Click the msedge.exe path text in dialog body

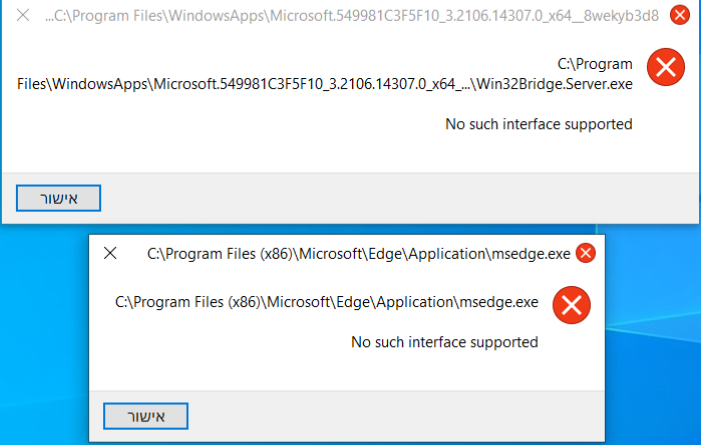tap(326, 302)
